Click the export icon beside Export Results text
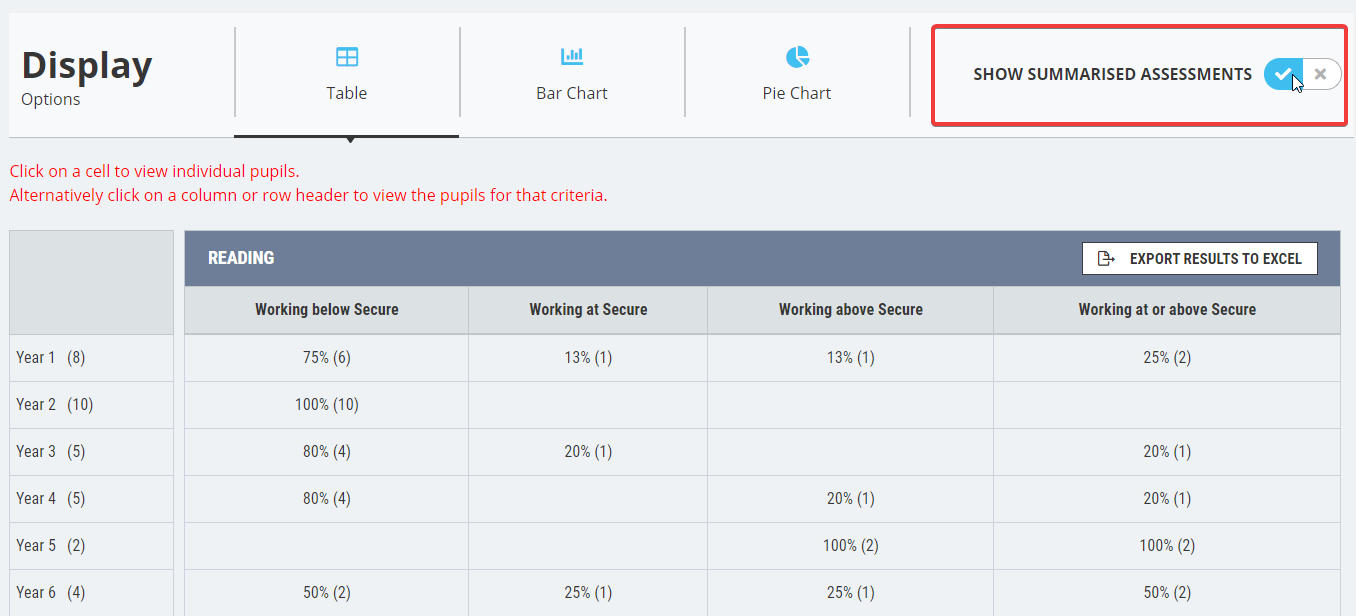 (1105, 258)
